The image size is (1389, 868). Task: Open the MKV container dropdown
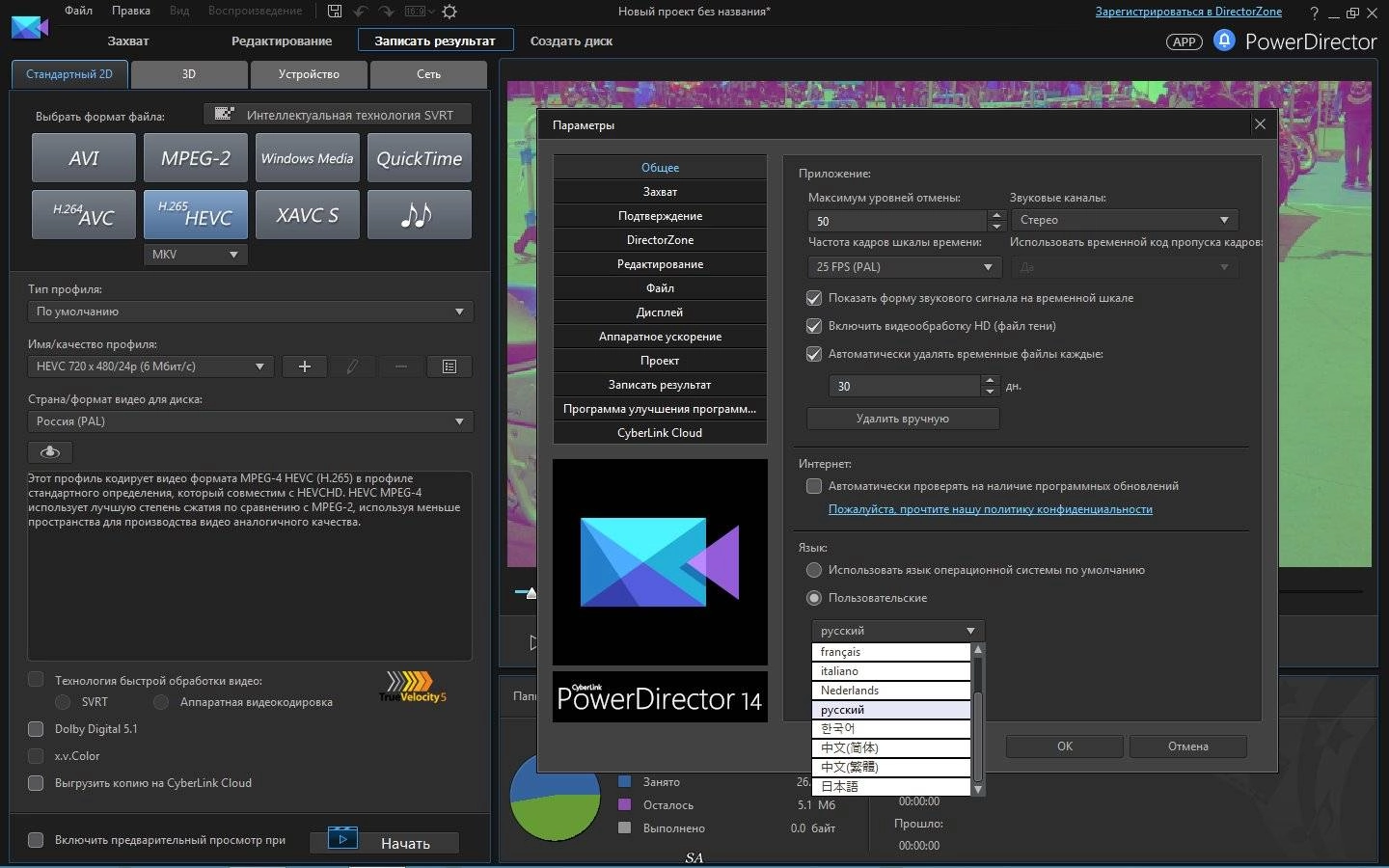[196, 255]
